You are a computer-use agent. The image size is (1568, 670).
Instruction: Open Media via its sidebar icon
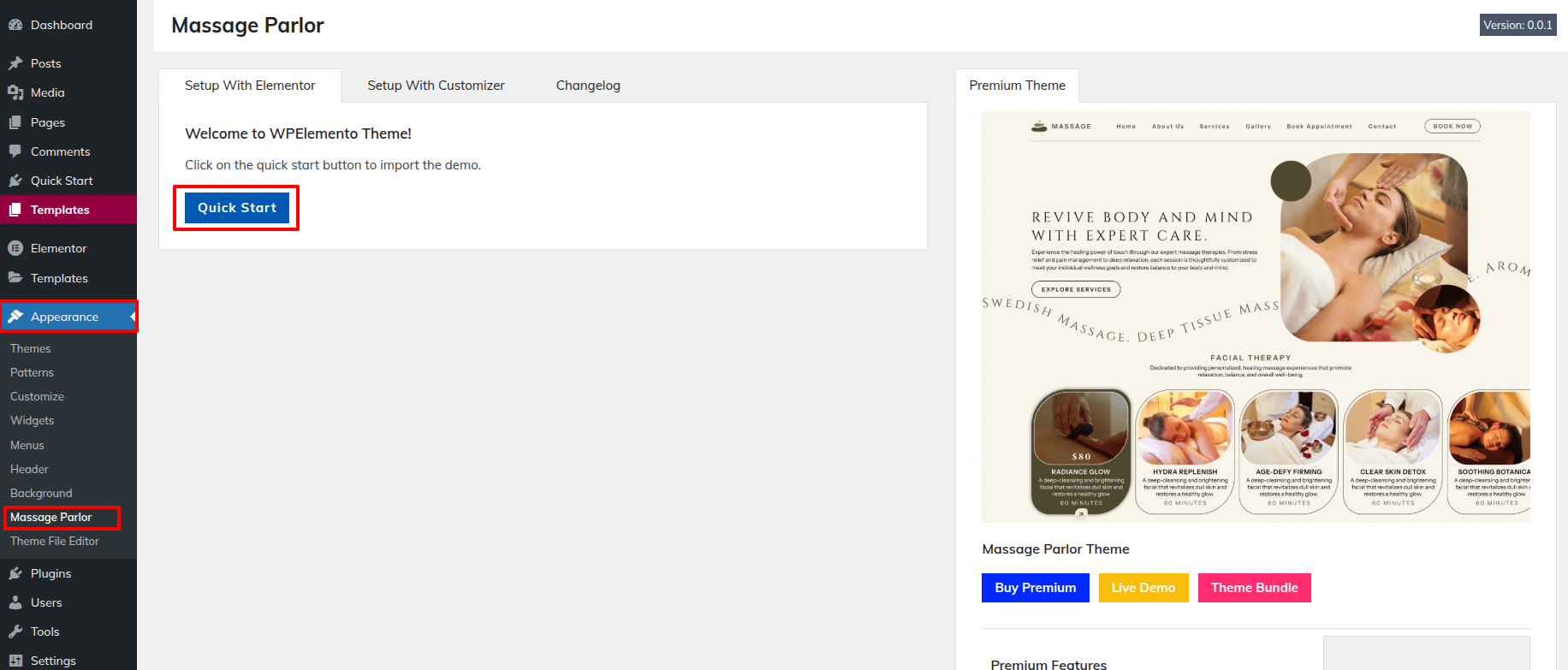[15, 92]
